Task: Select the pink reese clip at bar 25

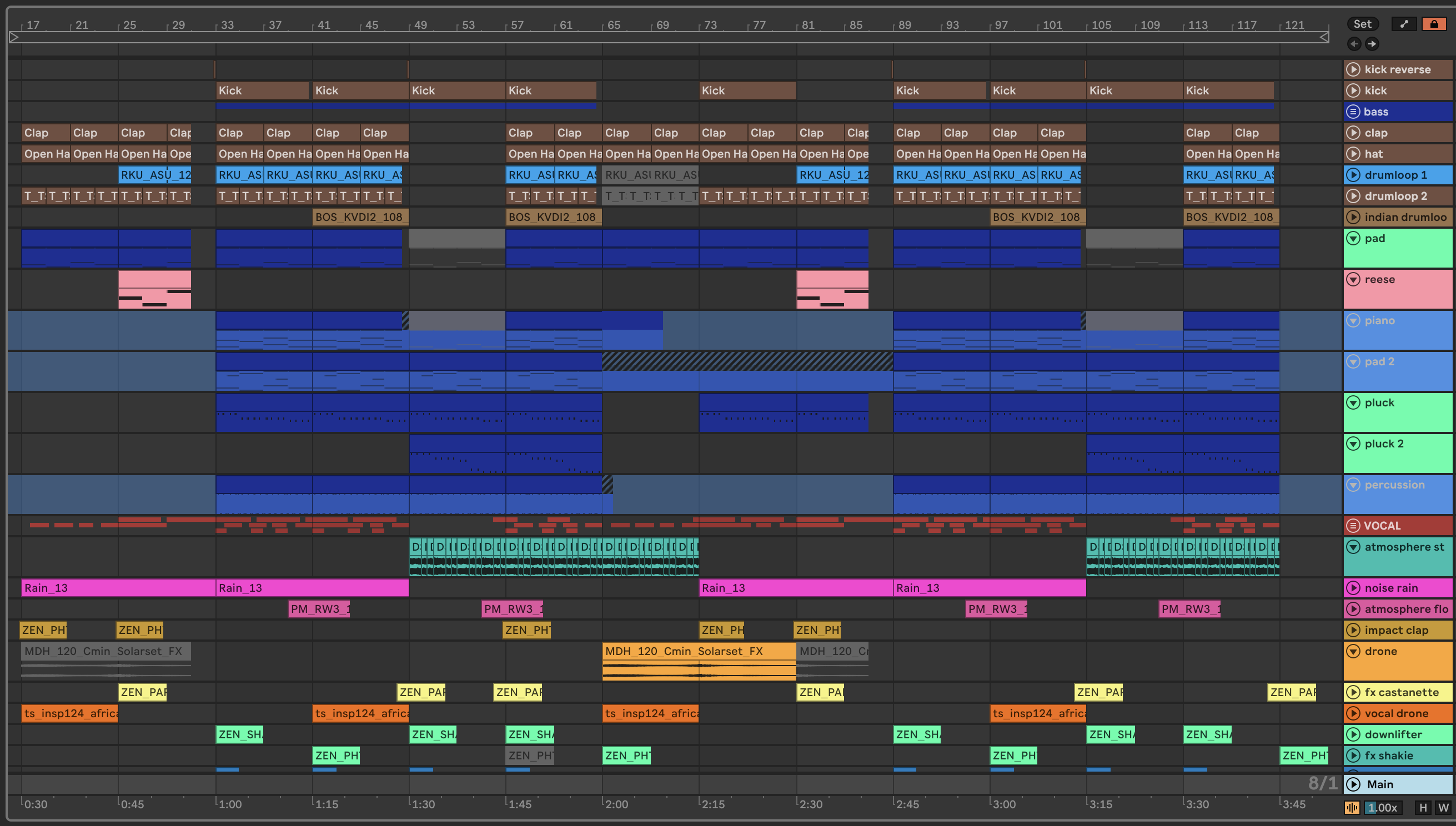Action: (x=154, y=289)
